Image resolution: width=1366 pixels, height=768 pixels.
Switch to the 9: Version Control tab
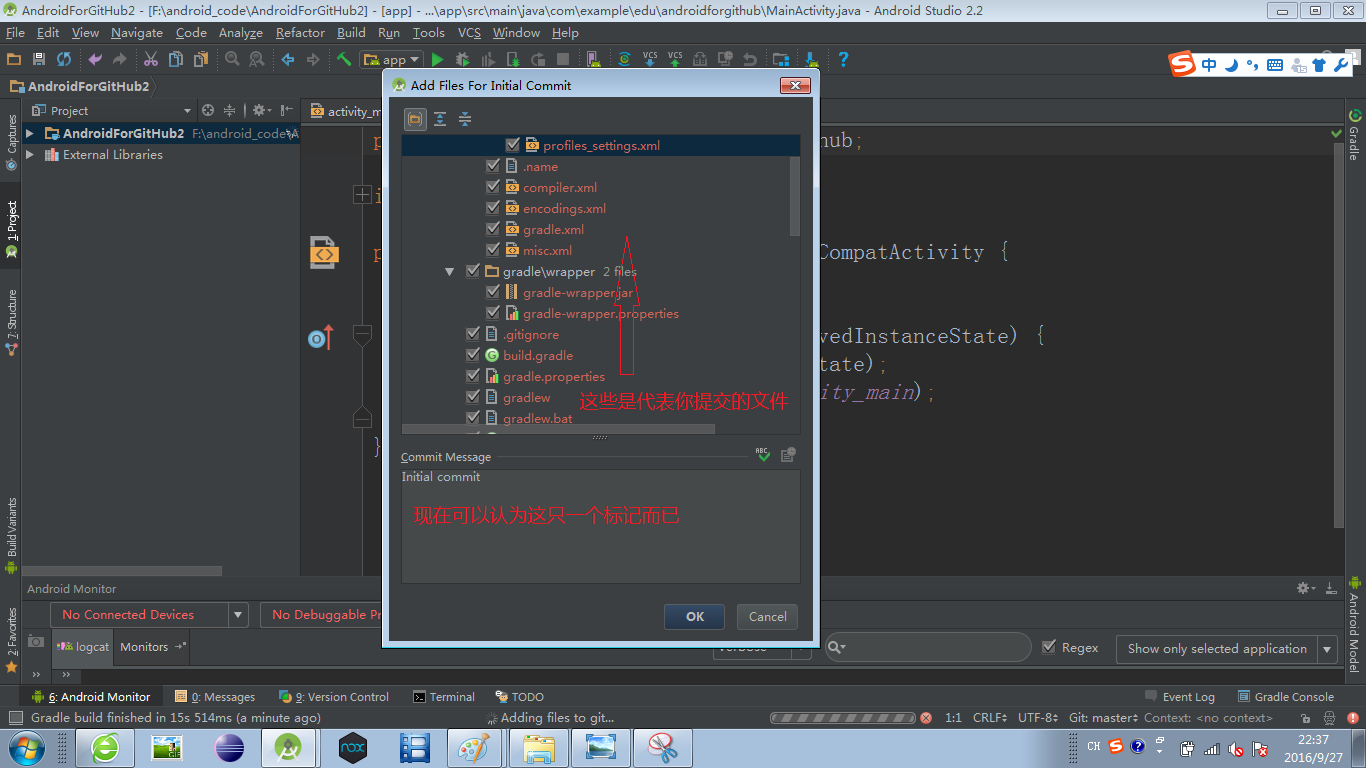coord(334,696)
